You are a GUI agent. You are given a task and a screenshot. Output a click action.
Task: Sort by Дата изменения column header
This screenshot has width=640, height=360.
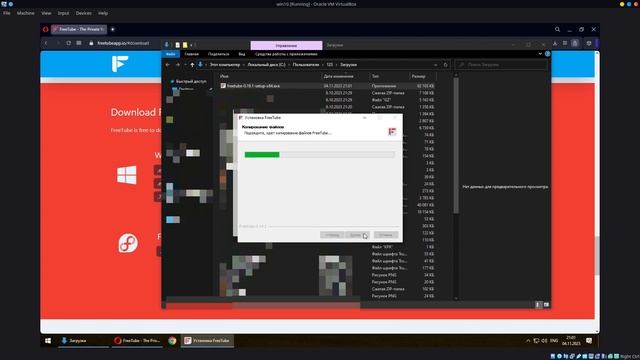(x=338, y=76)
